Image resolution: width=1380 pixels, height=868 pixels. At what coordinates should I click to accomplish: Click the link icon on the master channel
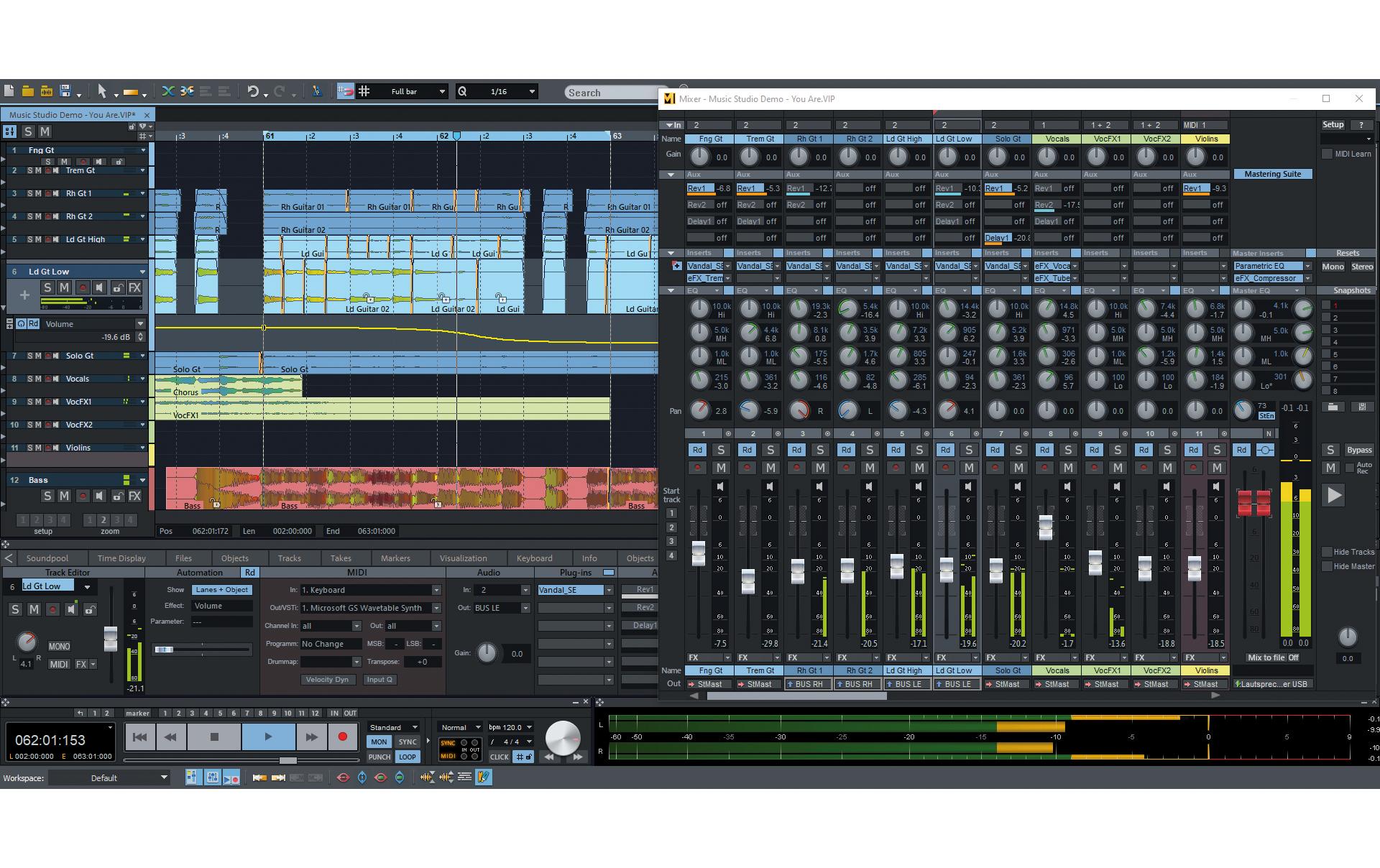[x=1266, y=450]
